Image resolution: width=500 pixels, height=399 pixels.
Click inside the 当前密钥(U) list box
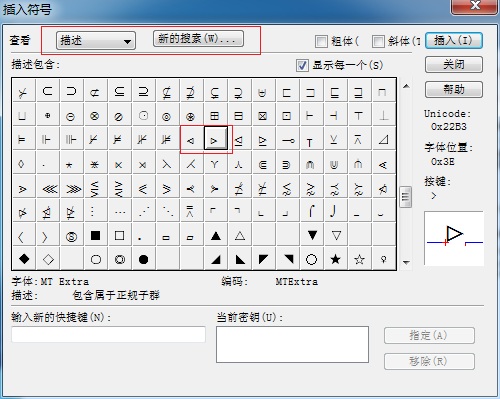tap(292, 344)
